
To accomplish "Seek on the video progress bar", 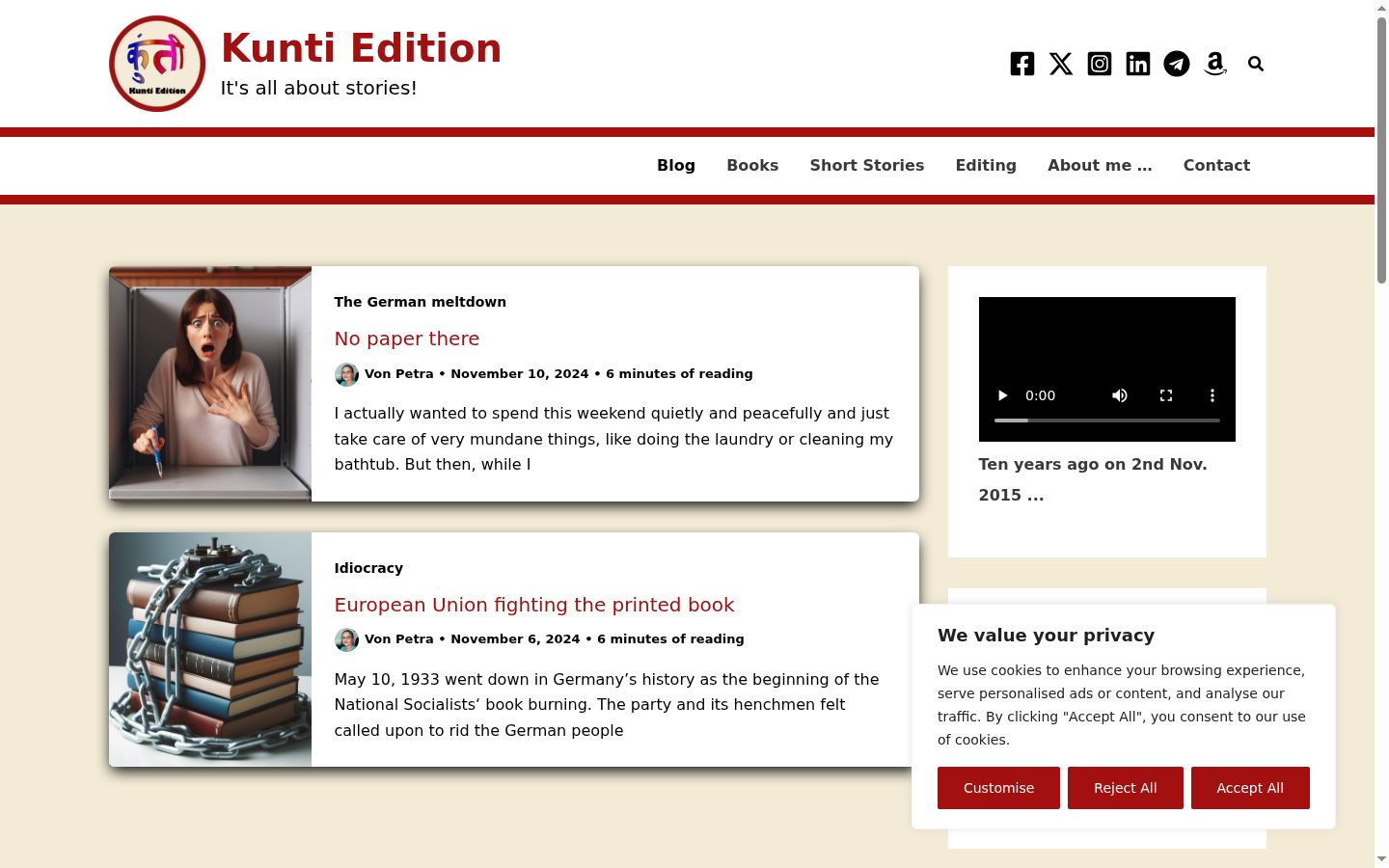I will pyautogui.click(x=1107, y=420).
